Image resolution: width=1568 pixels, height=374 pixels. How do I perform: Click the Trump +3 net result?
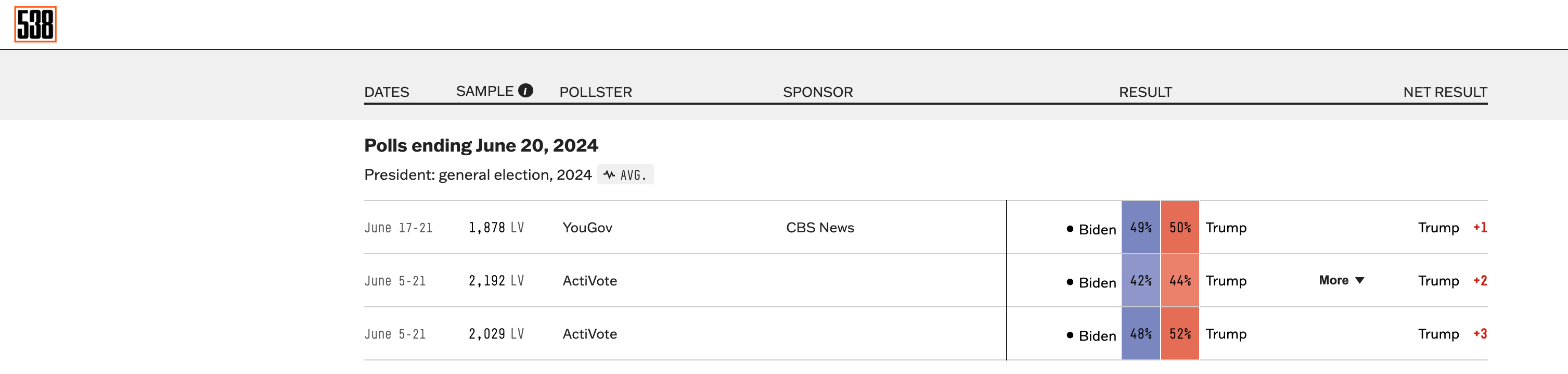click(1453, 334)
